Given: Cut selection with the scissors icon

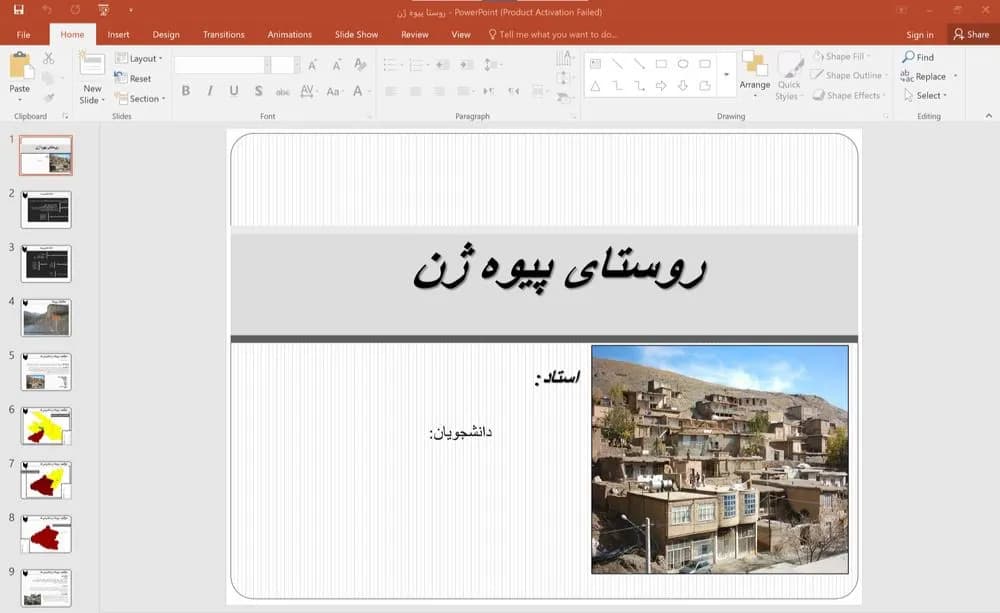Looking at the screenshot, I should (x=48, y=58).
